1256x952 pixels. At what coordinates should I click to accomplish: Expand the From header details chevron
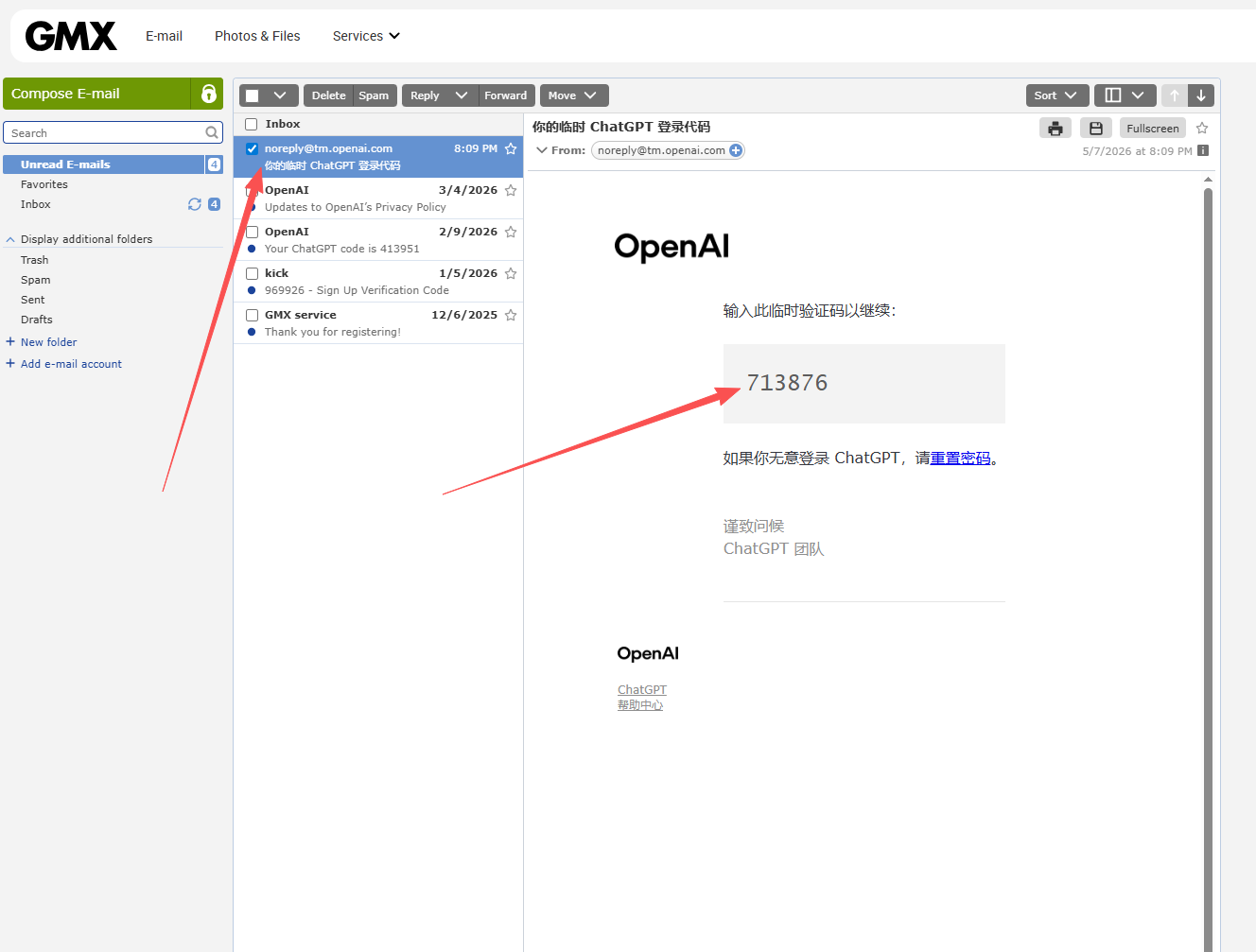click(x=542, y=150)
